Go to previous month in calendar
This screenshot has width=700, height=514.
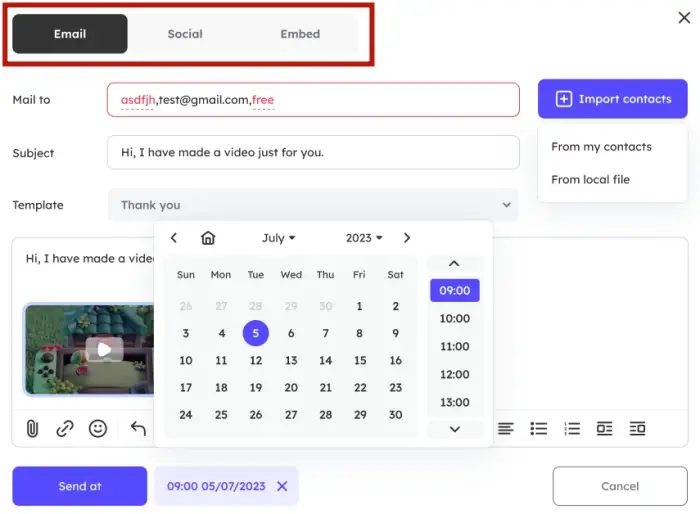[x=174, y=238]
